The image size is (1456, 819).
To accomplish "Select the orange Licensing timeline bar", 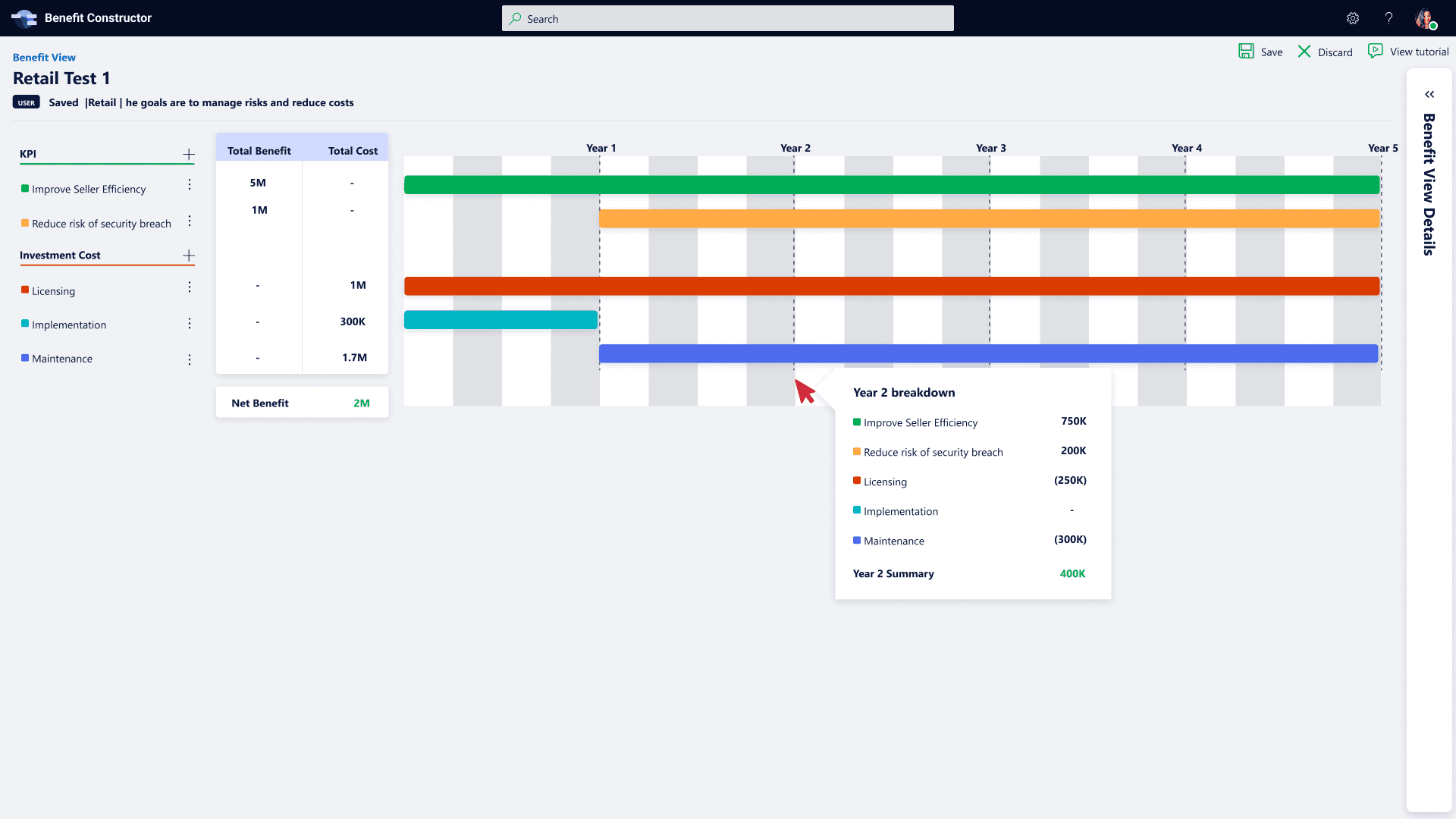I will pyautogui.click(x=891, y=286).
